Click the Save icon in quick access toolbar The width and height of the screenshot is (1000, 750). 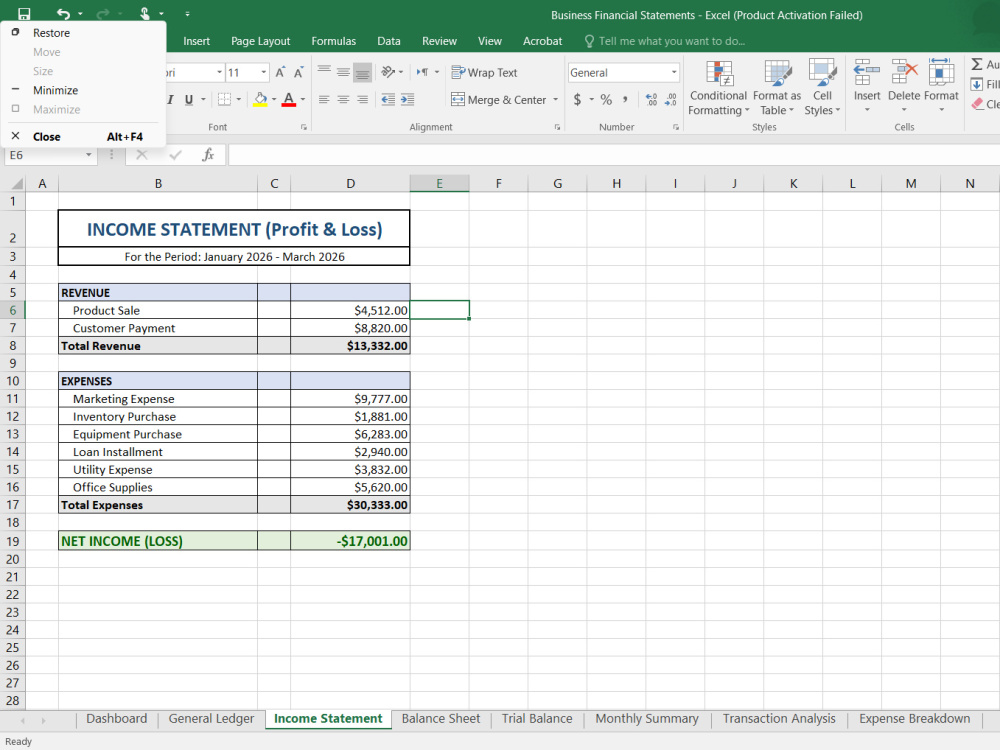click(24, 13)
